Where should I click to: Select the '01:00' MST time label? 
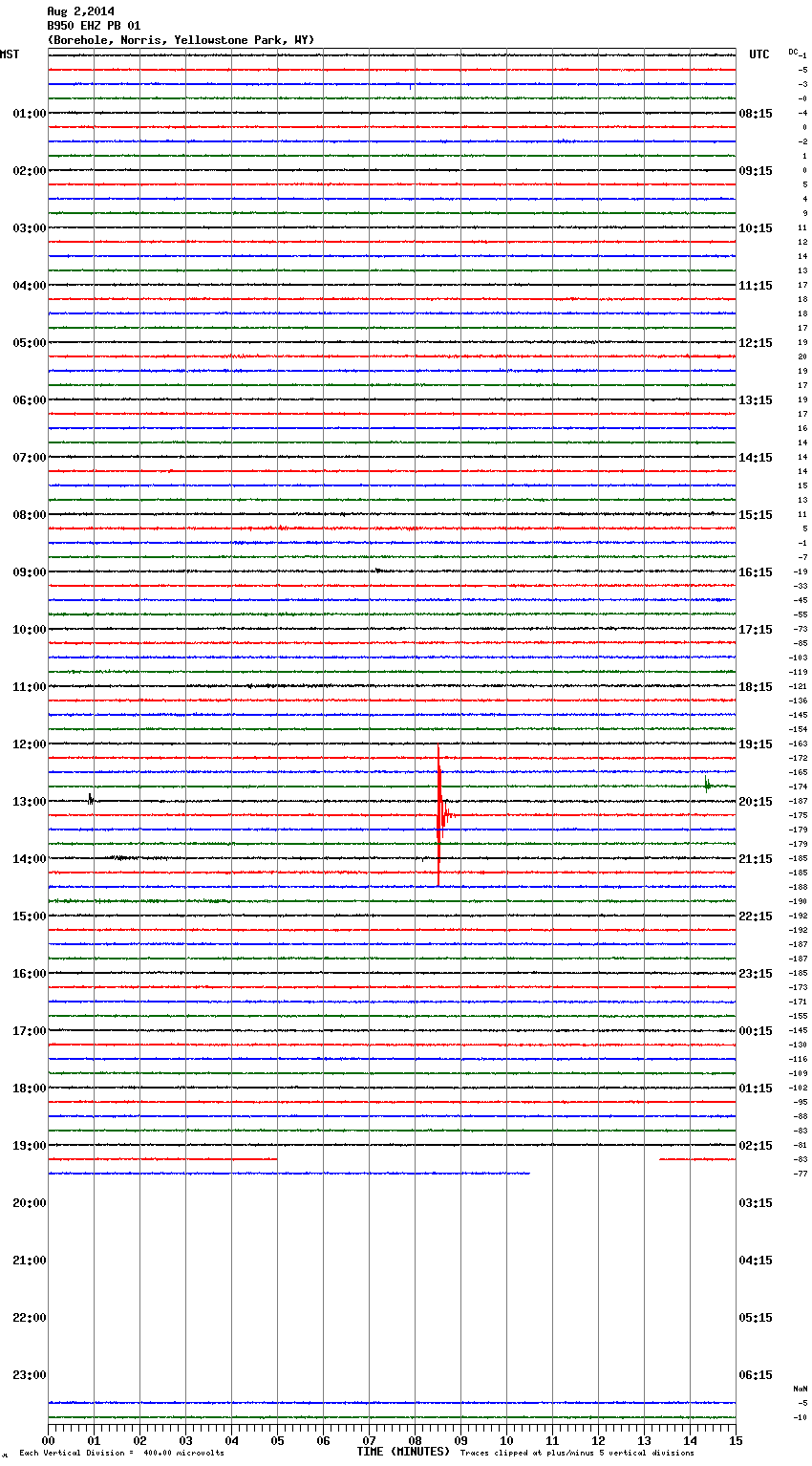point(30,114)
